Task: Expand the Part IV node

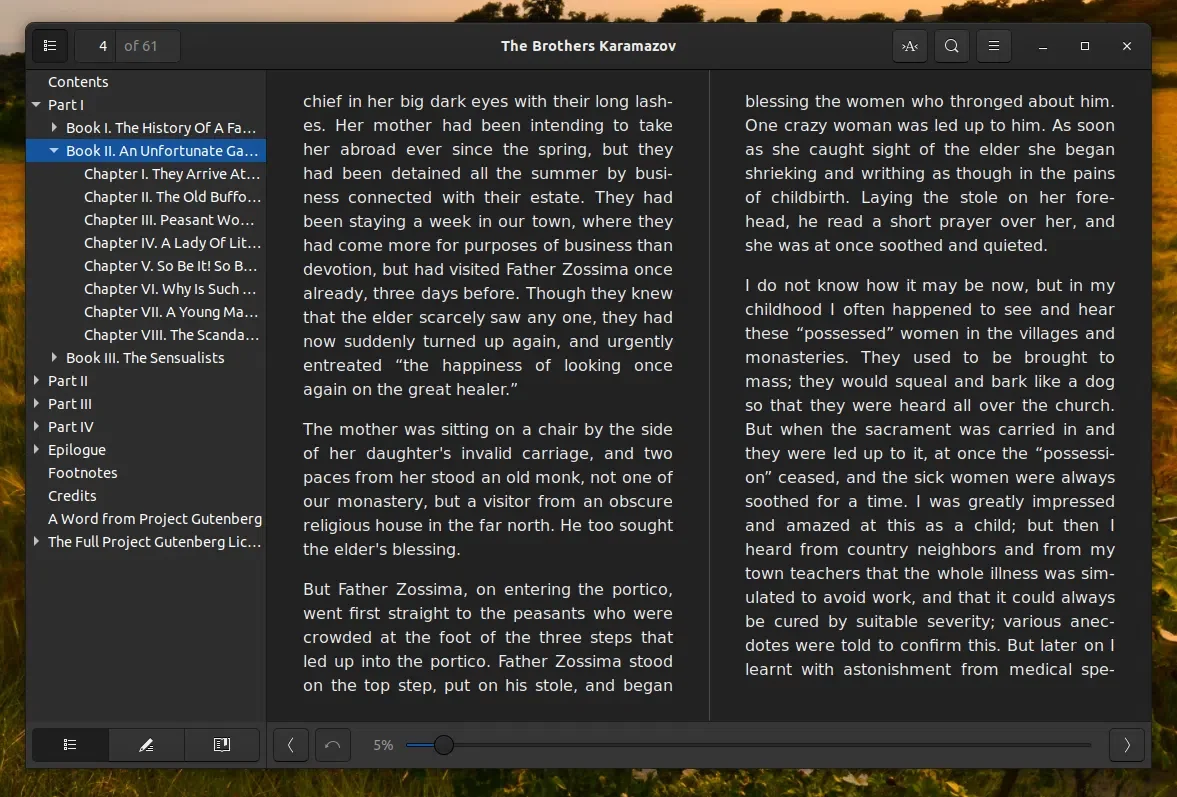Action: [x=36, y=426]
